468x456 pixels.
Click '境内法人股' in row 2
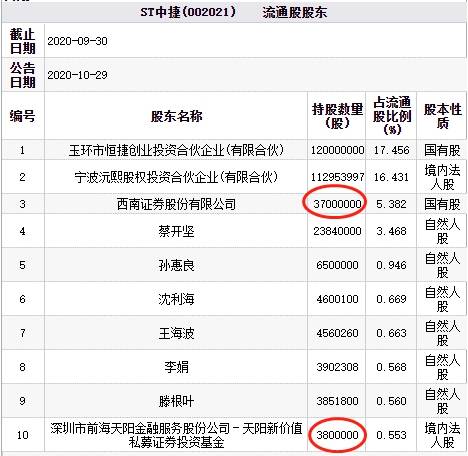tap(442, 177)
